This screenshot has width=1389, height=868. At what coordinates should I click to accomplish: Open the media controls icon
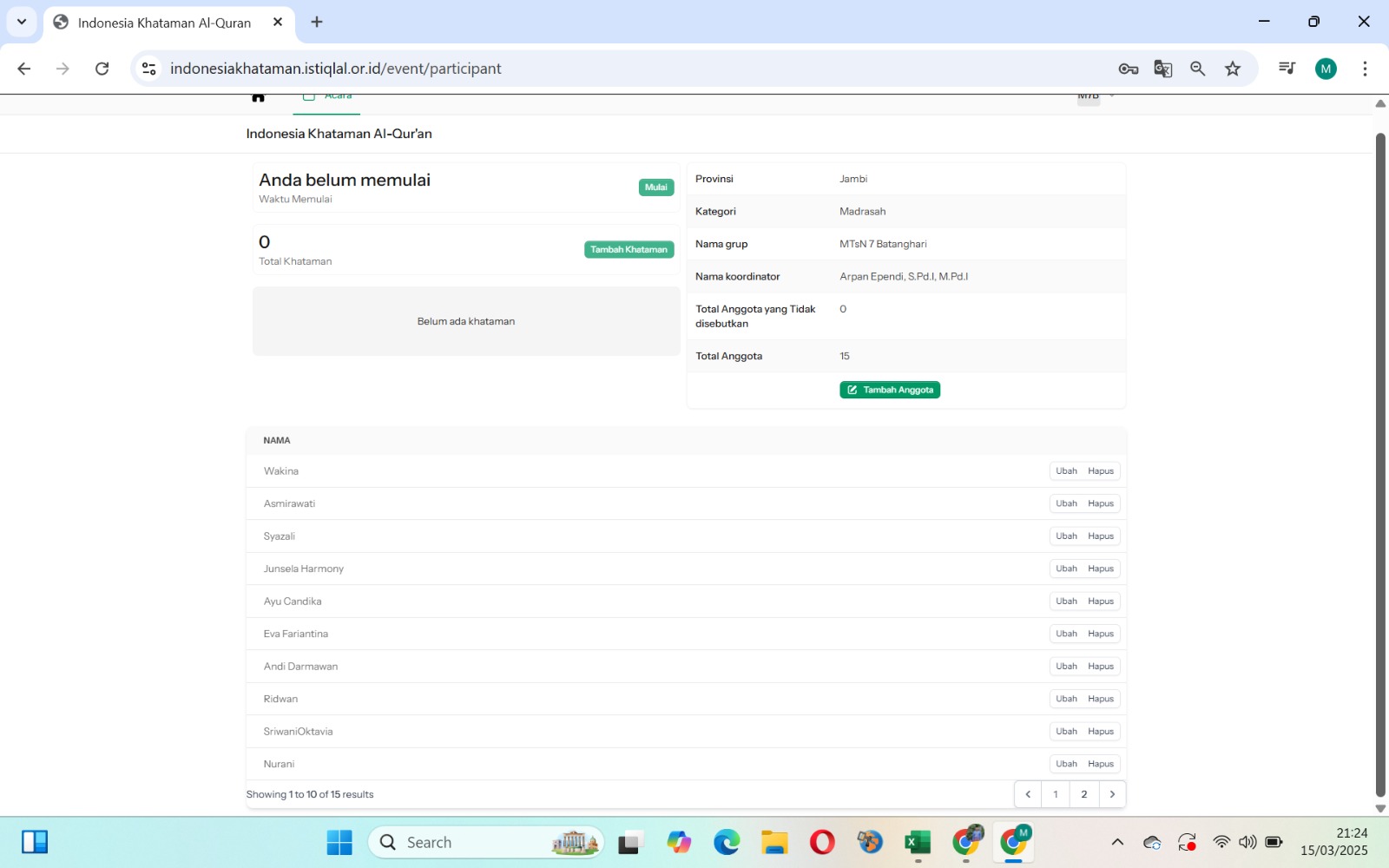[1287, 69]
